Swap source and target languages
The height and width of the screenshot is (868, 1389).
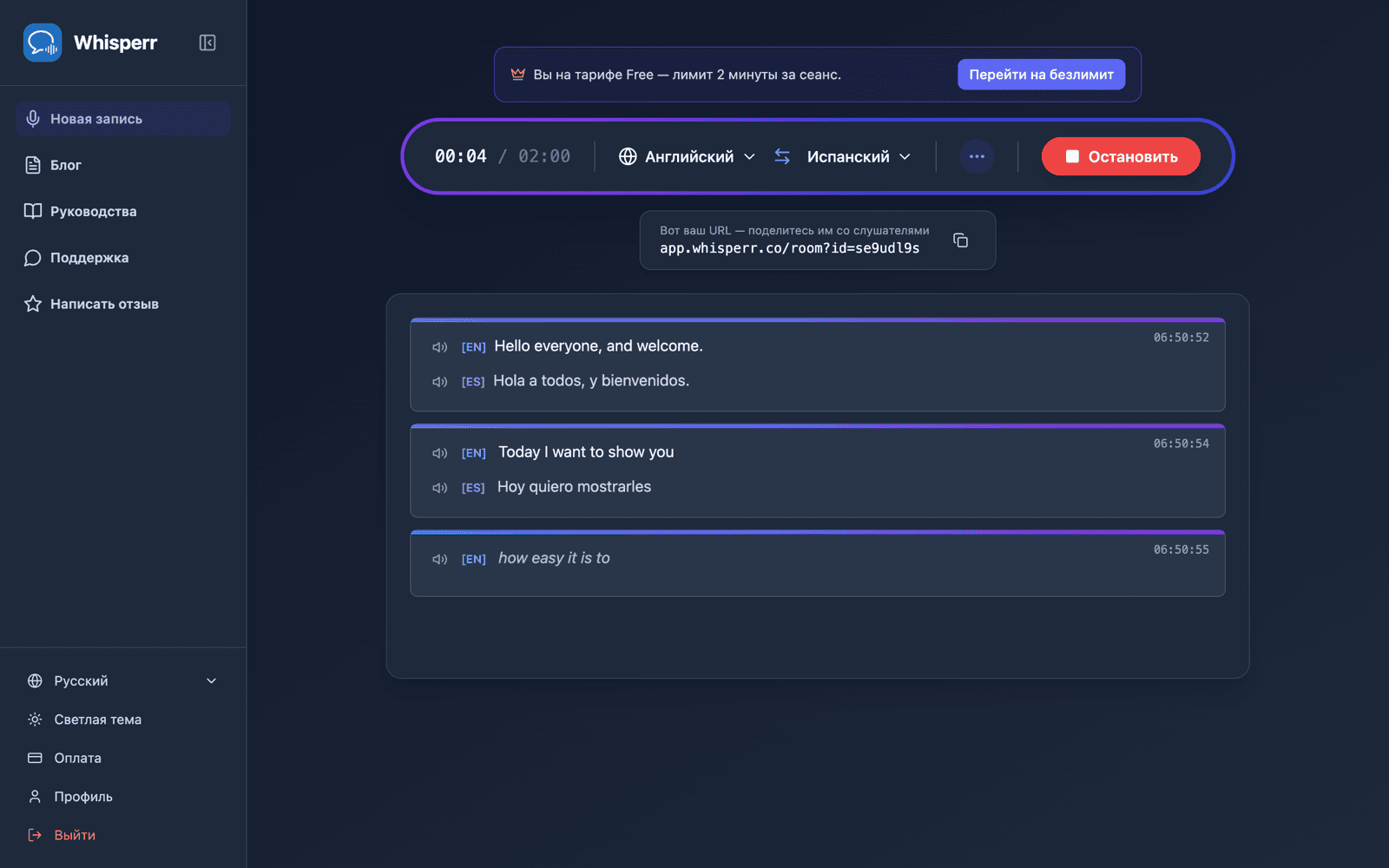tap(782, 156)
